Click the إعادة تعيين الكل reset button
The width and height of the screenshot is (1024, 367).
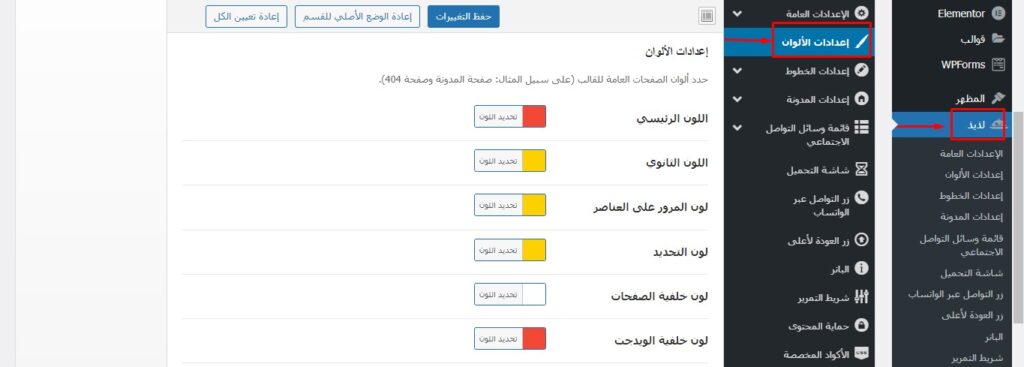[246, 17]
